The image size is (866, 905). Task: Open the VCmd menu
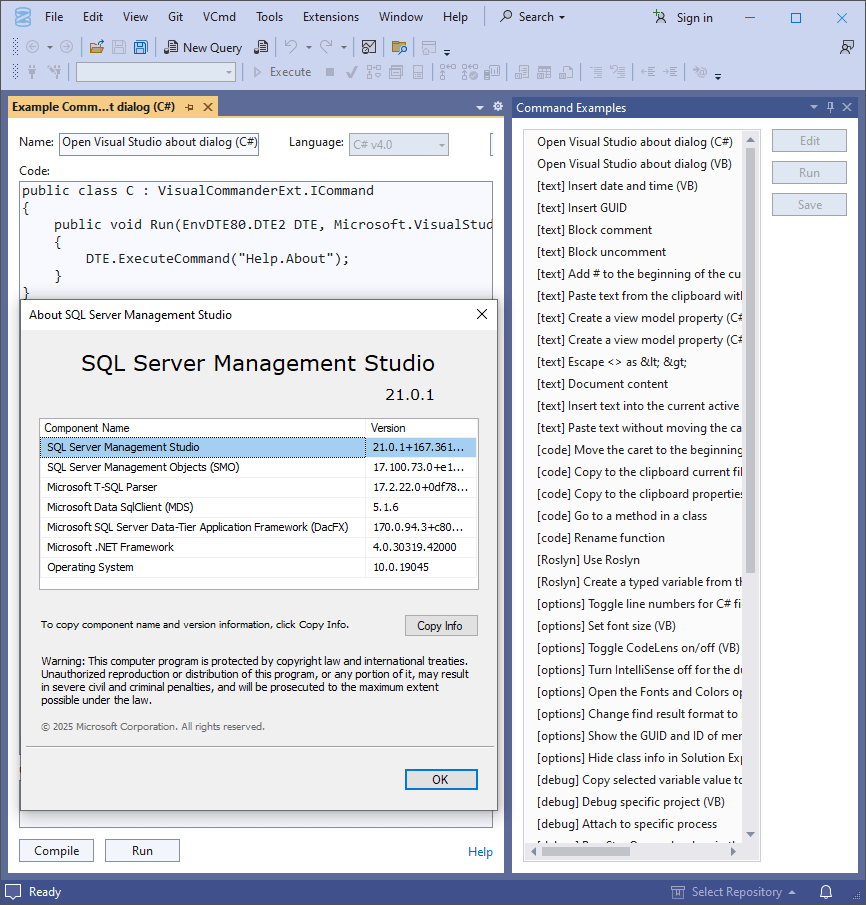(x=219, y=17)
